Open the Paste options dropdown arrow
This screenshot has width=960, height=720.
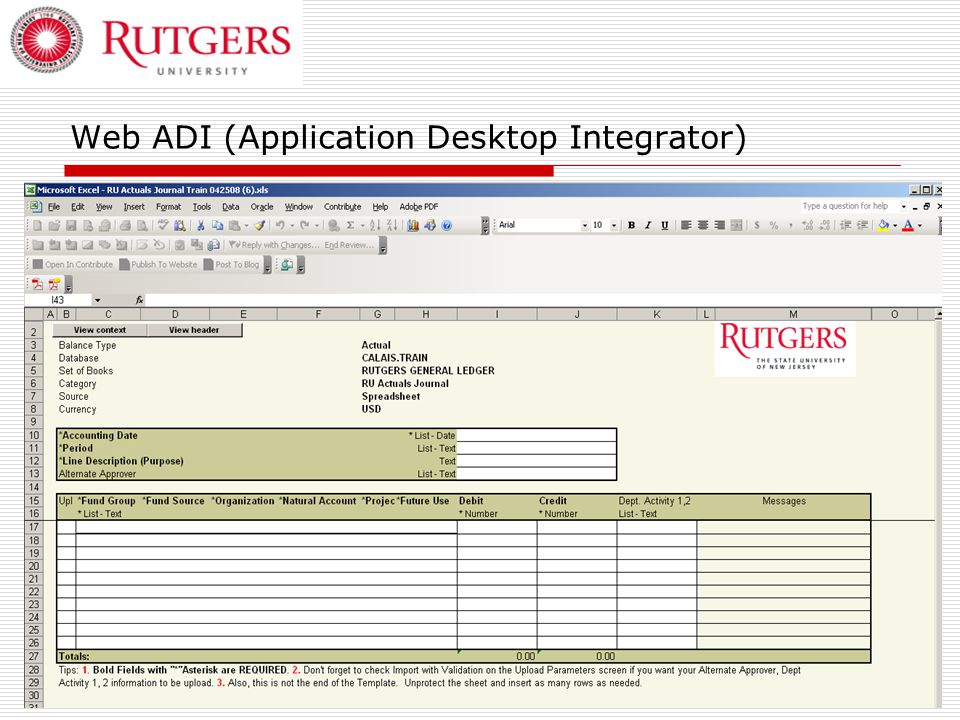click(247, 225)
